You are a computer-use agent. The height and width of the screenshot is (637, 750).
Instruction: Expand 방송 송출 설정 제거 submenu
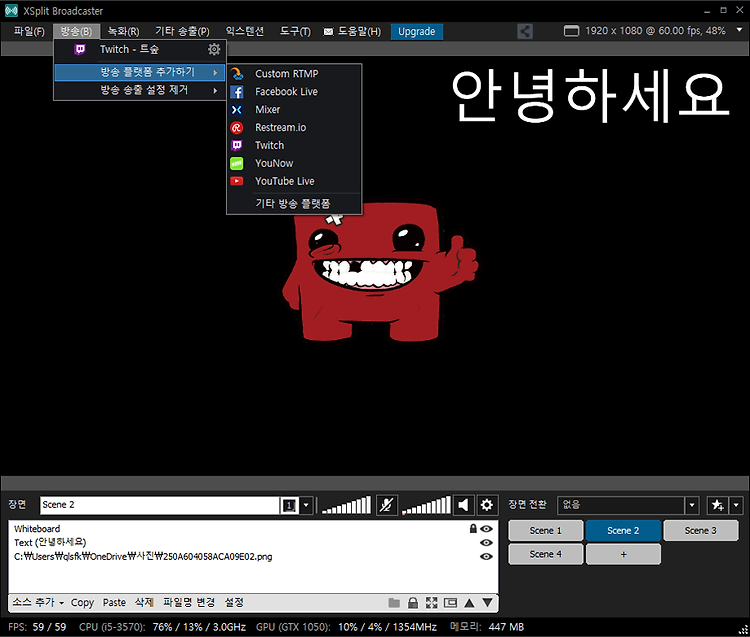139,90
